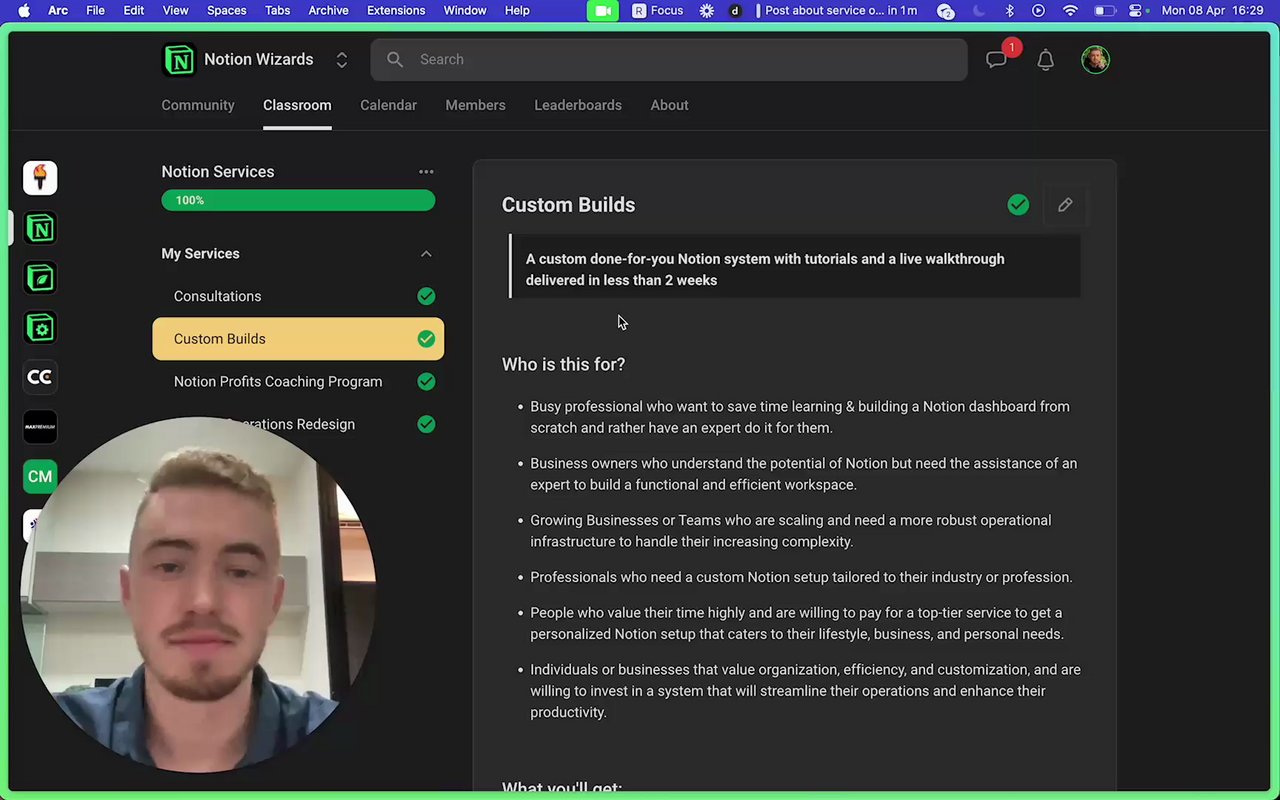
Task: Open the Window menu
Action: click(464, 11)
